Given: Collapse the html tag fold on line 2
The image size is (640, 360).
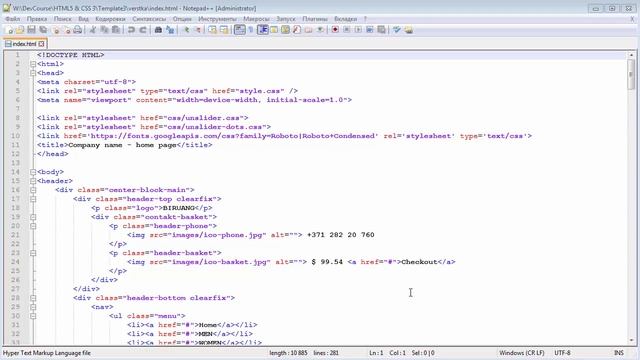Looking at the screenshot, I should pos(33,64).
